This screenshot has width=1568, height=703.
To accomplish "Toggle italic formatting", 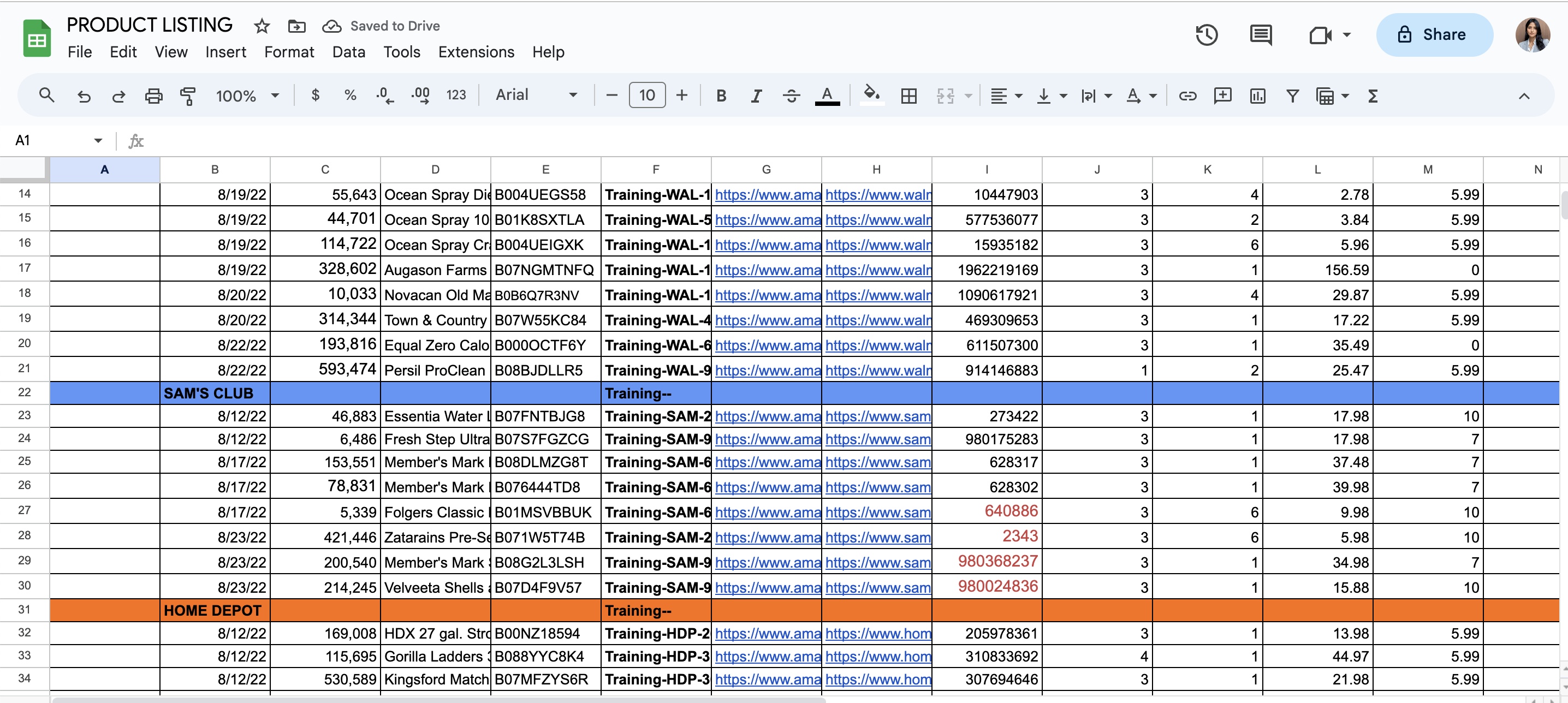I will pyautogui.click(x=756, y=96).
